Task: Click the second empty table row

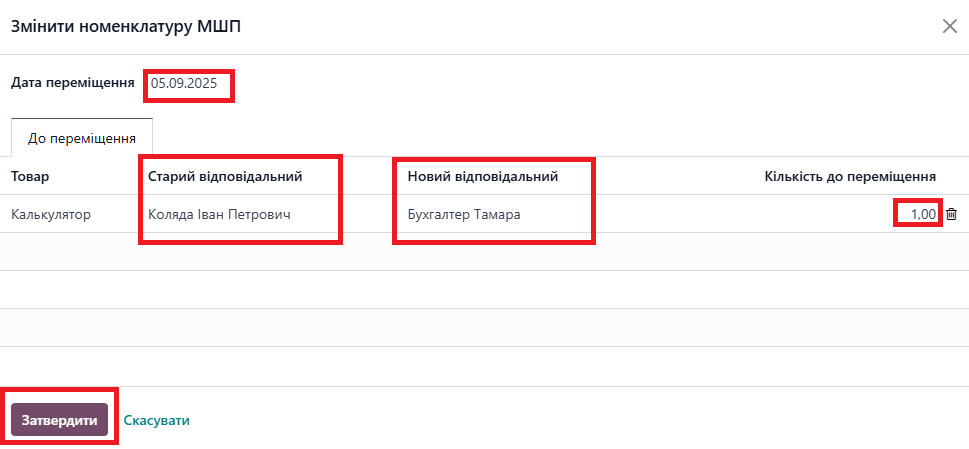Action: 484,290
